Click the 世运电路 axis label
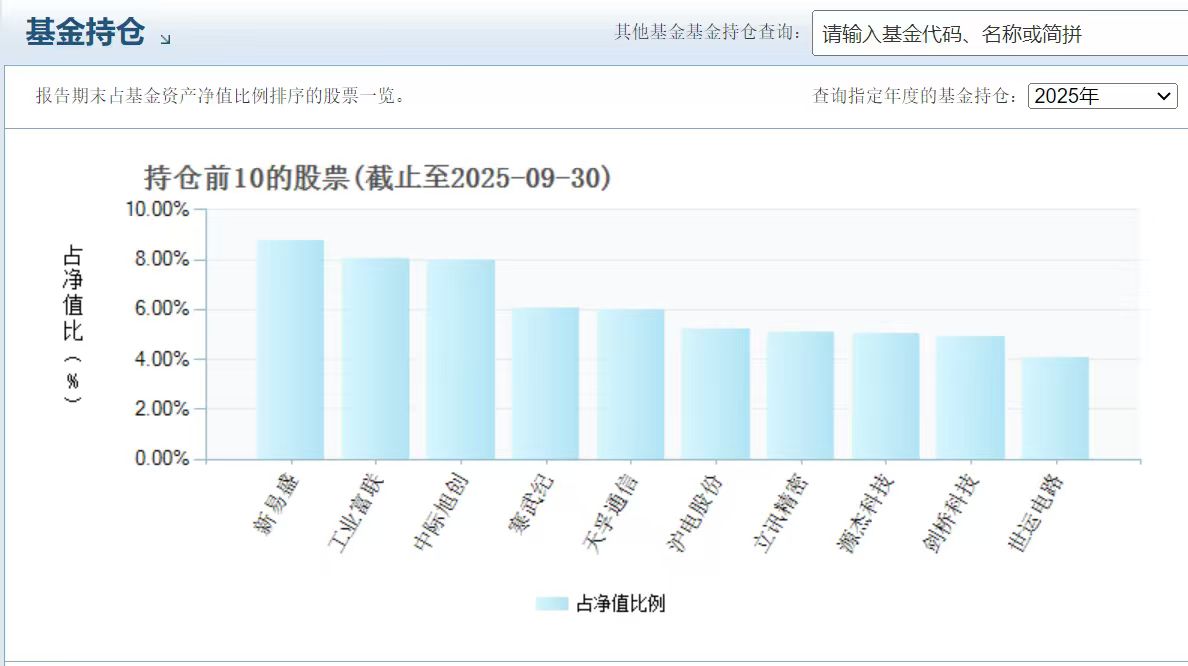 pyautogui.click(x=1036, y=512)
